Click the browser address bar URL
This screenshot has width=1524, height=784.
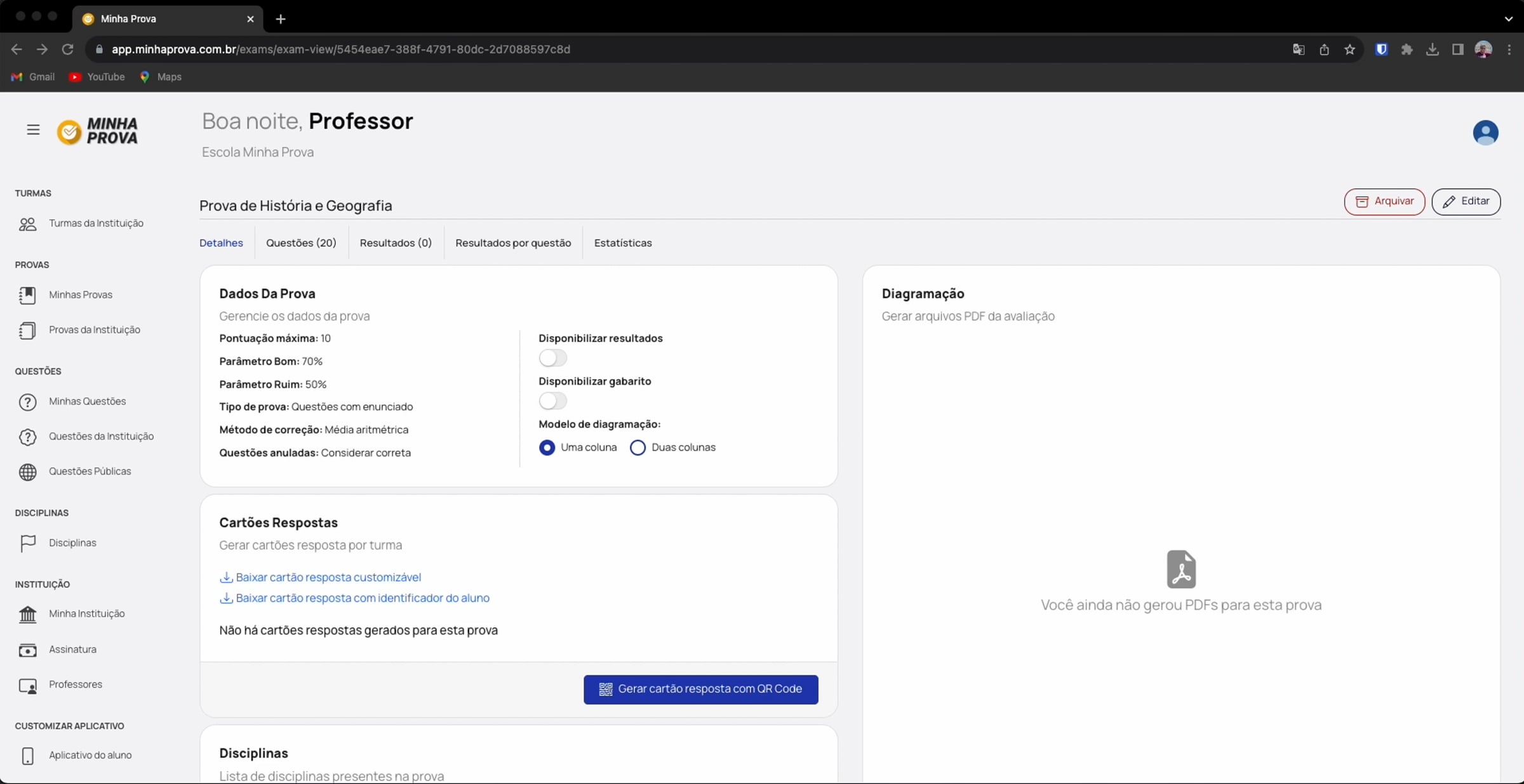coord(341,50)
